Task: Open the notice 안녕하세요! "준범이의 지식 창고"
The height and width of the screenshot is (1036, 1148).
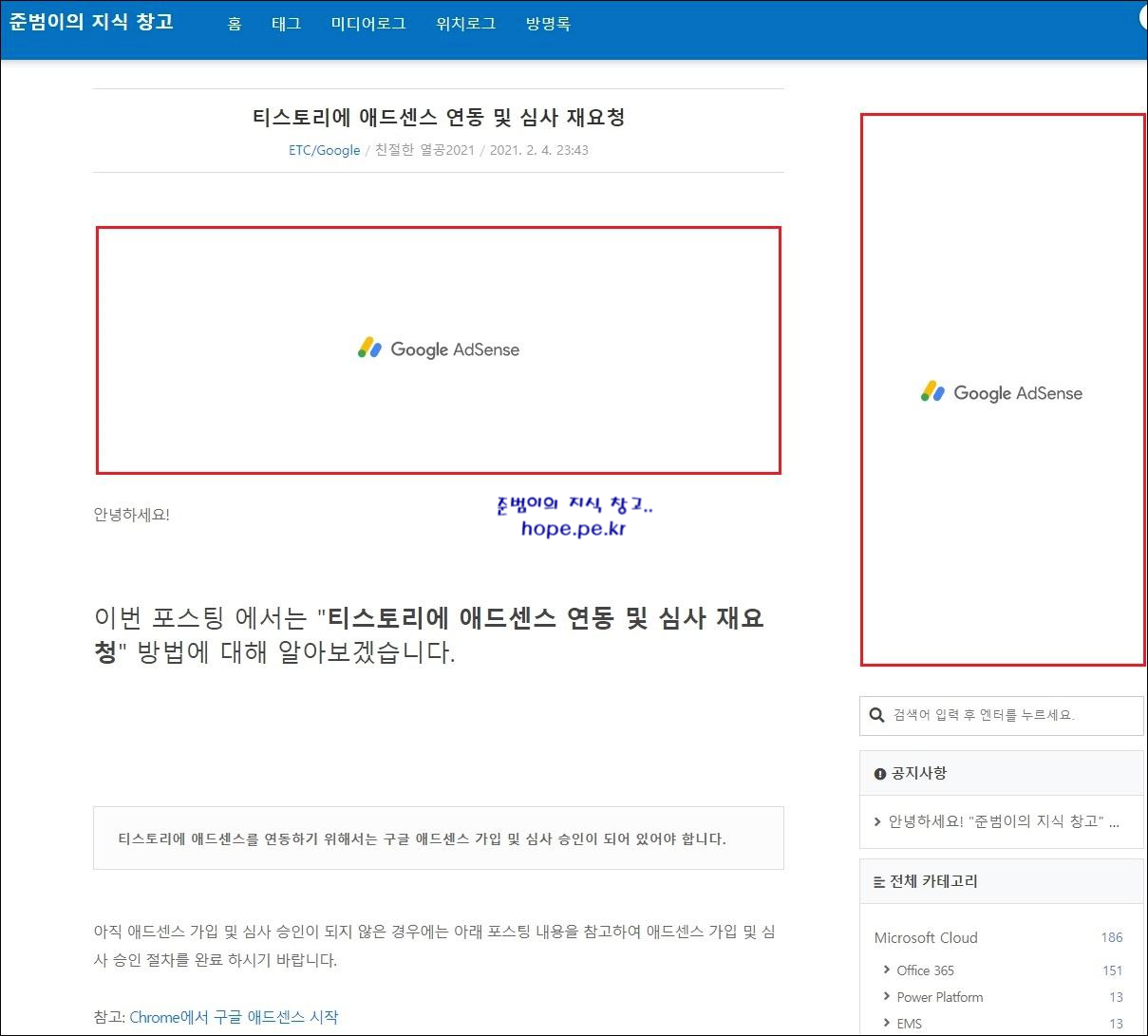Action: pos(1004,821)
